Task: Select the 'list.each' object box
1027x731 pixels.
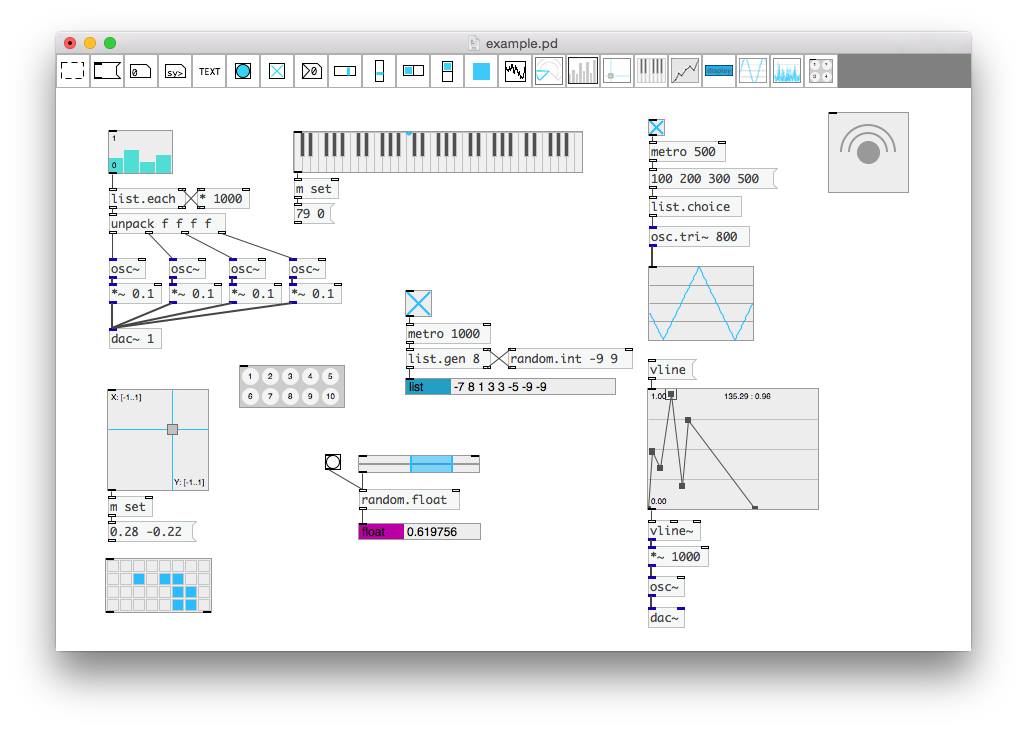Action: pos(147,198)
